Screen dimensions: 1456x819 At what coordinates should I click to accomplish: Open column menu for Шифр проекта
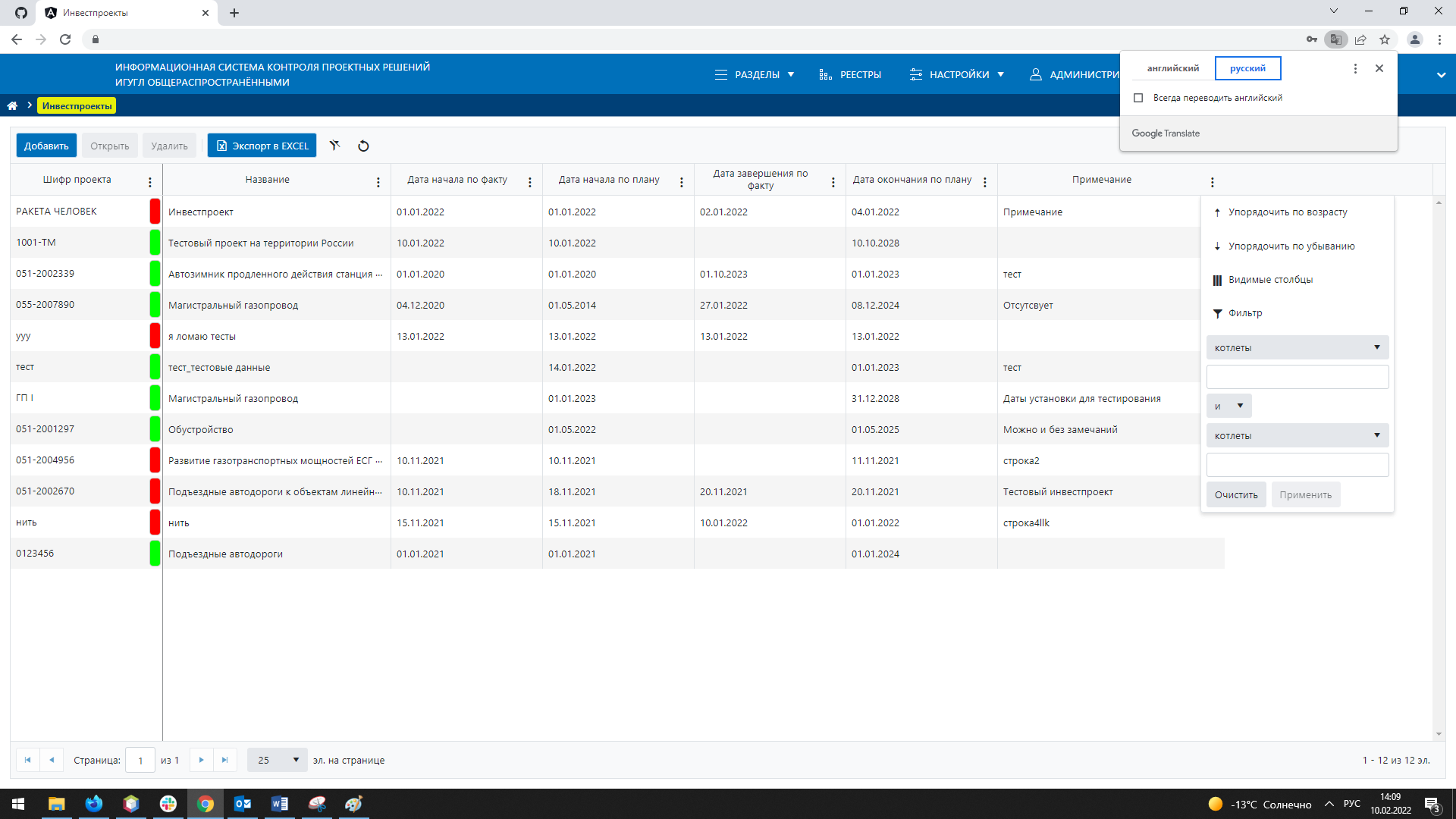click(149, 182)
